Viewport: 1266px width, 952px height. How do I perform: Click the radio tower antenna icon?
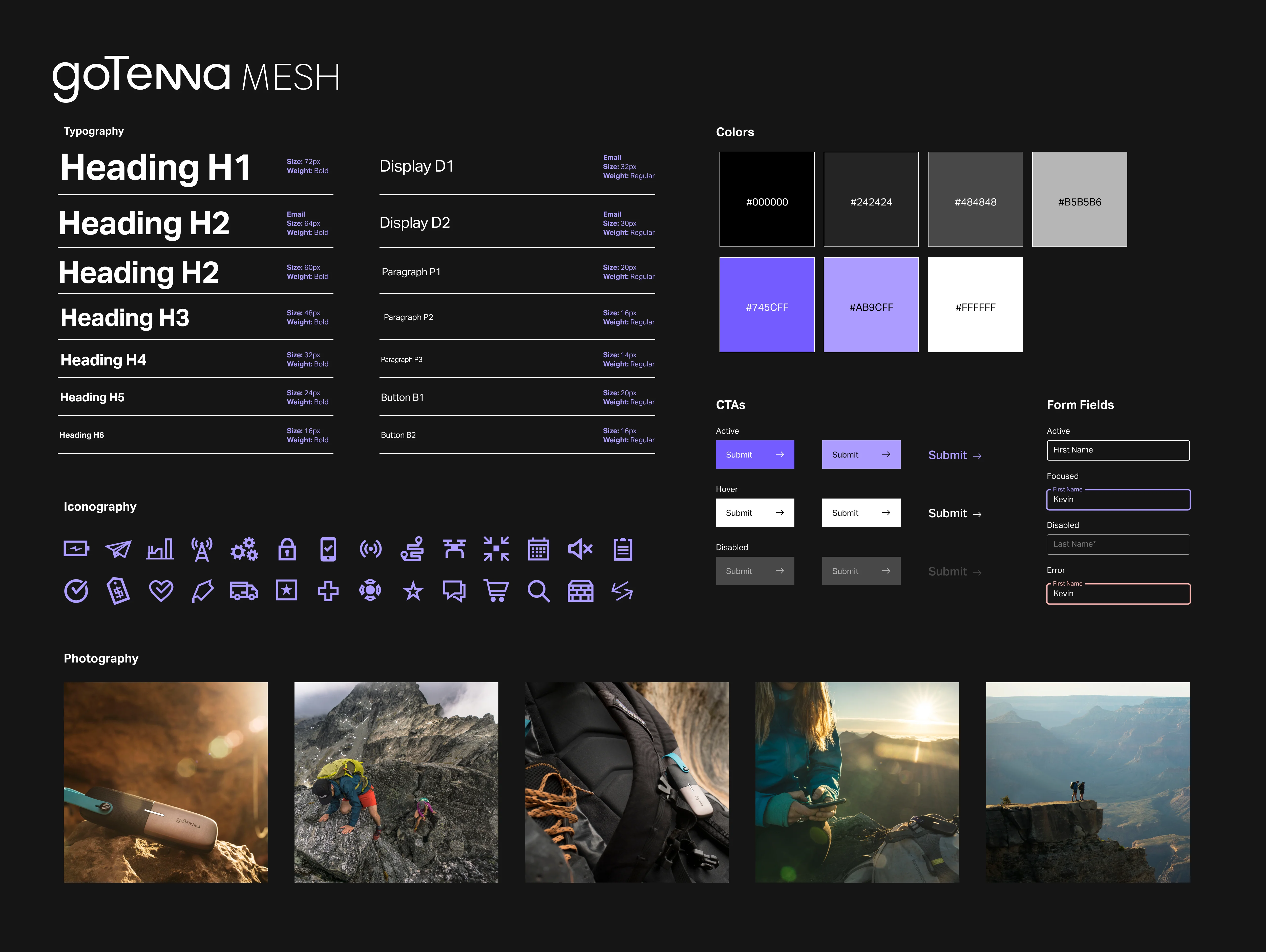[202, 550]
